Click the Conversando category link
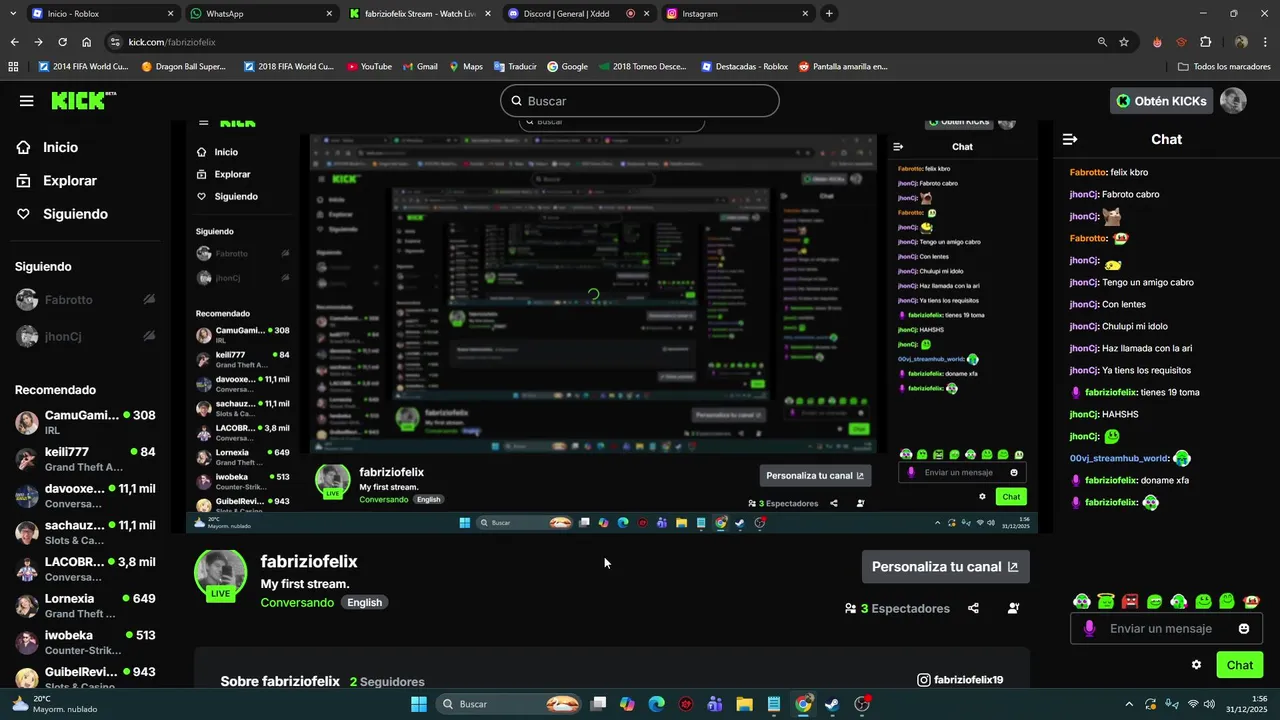Viewport: 1280px width, 720px height. click(x=297, y=603)
